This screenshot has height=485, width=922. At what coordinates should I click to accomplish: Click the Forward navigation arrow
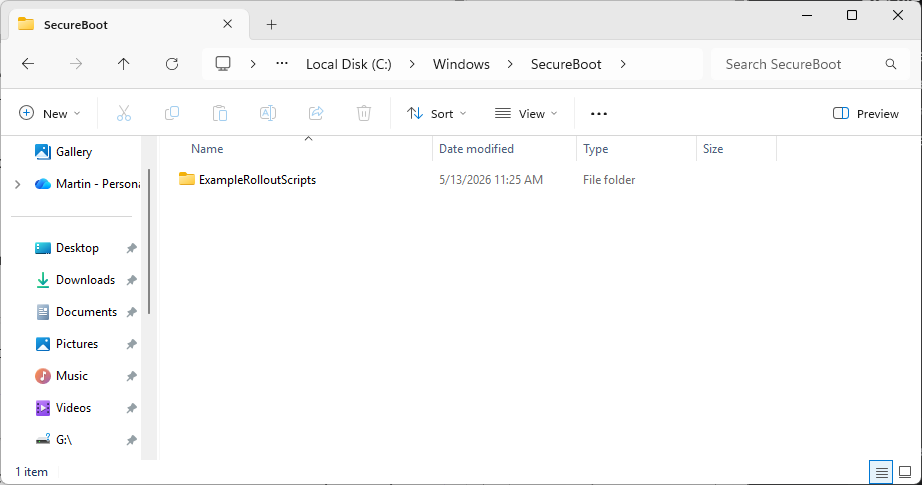click(76, 64)
